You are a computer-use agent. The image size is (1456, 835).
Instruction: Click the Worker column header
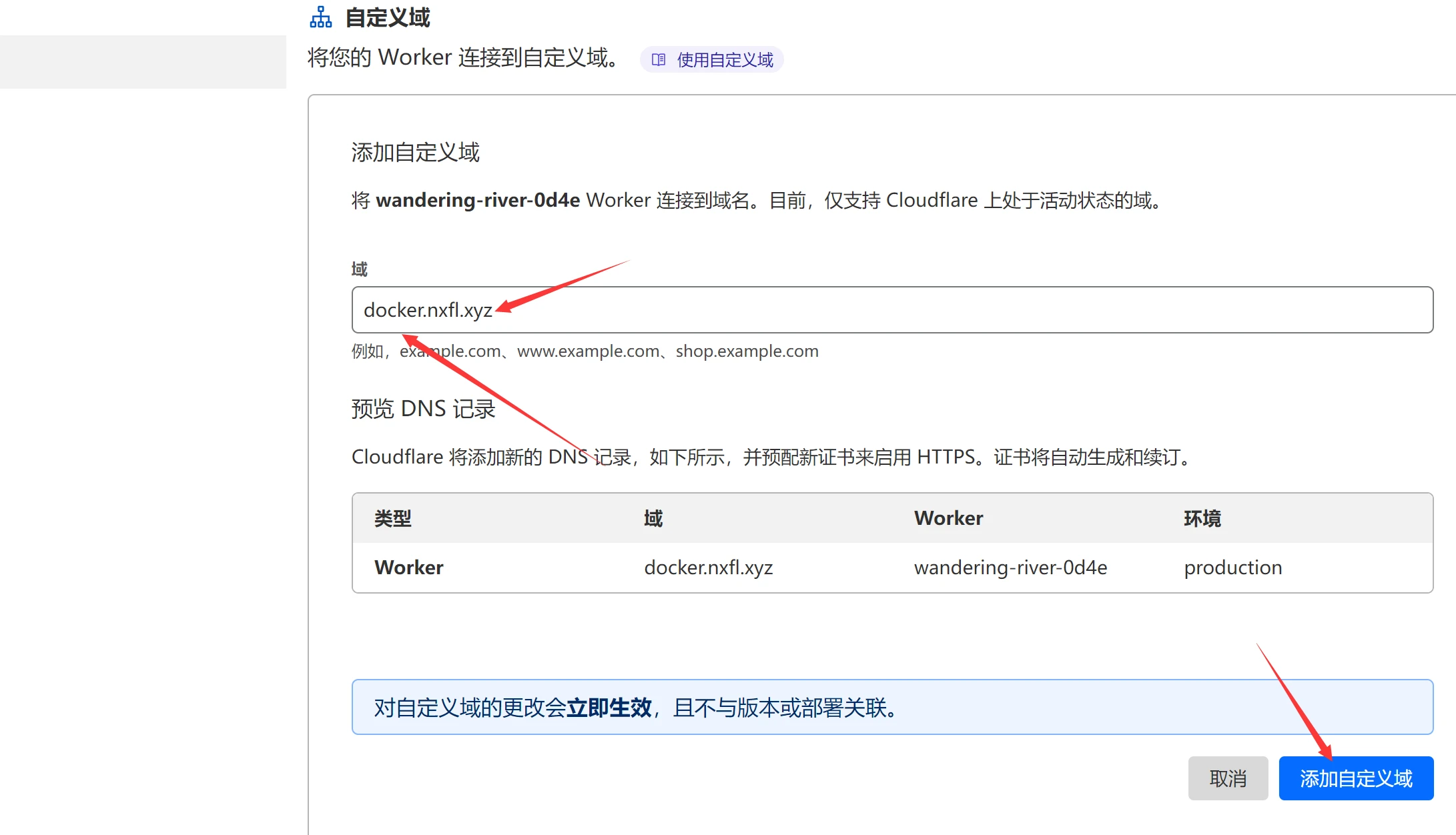[948, 518]
